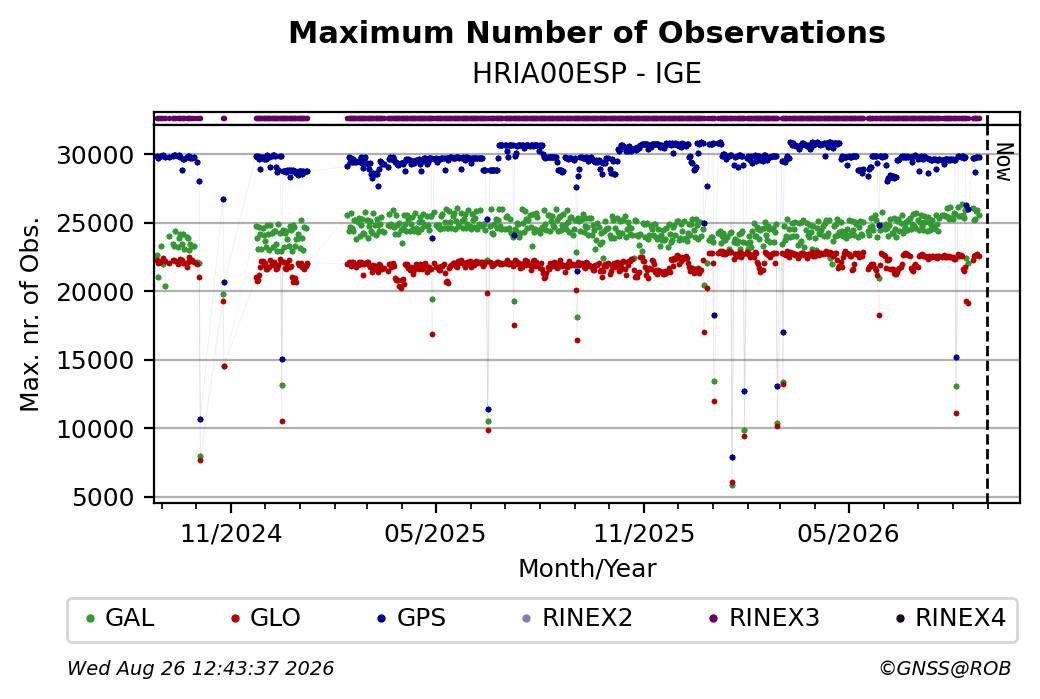This screenshot has width=1040, height=699.
Task: Click the 25000 y-axis tick label
Action: 96,224
